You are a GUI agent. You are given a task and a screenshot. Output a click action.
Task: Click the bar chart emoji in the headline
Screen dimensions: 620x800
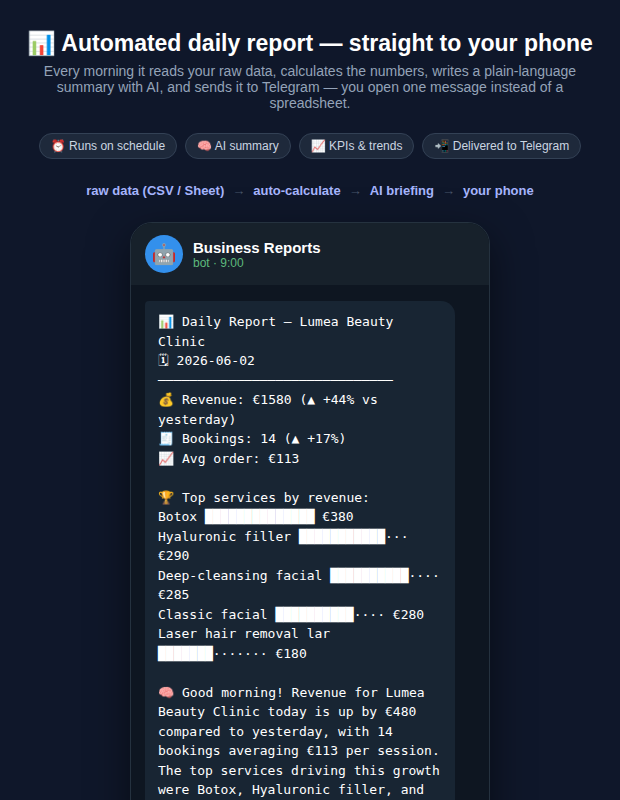point(41,43)
